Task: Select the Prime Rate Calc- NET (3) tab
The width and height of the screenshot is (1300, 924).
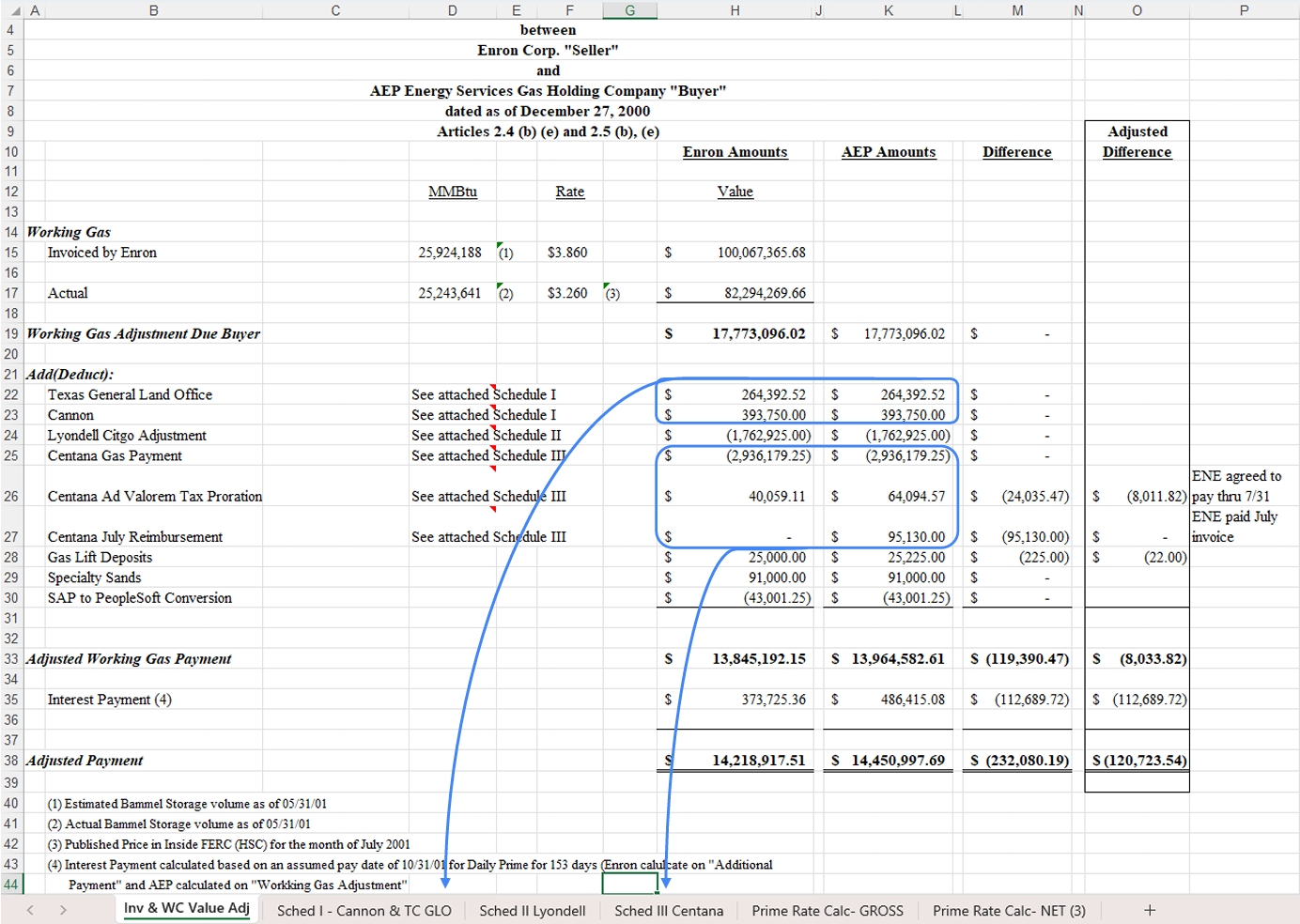Action: [x=1008, y=911]
